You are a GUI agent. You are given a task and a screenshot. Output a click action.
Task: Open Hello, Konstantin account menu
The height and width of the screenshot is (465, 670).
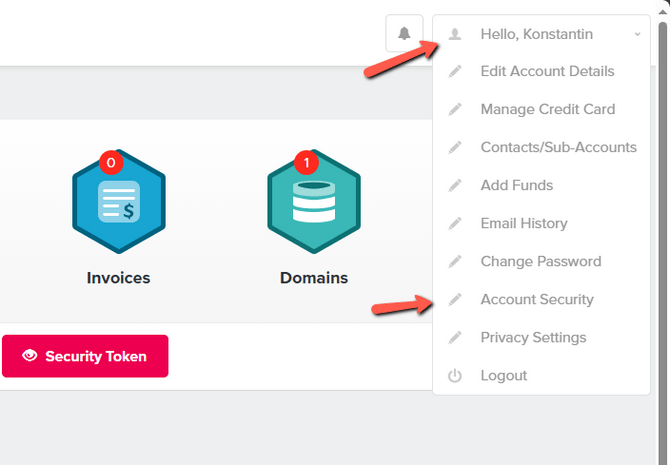coord(536,34)
